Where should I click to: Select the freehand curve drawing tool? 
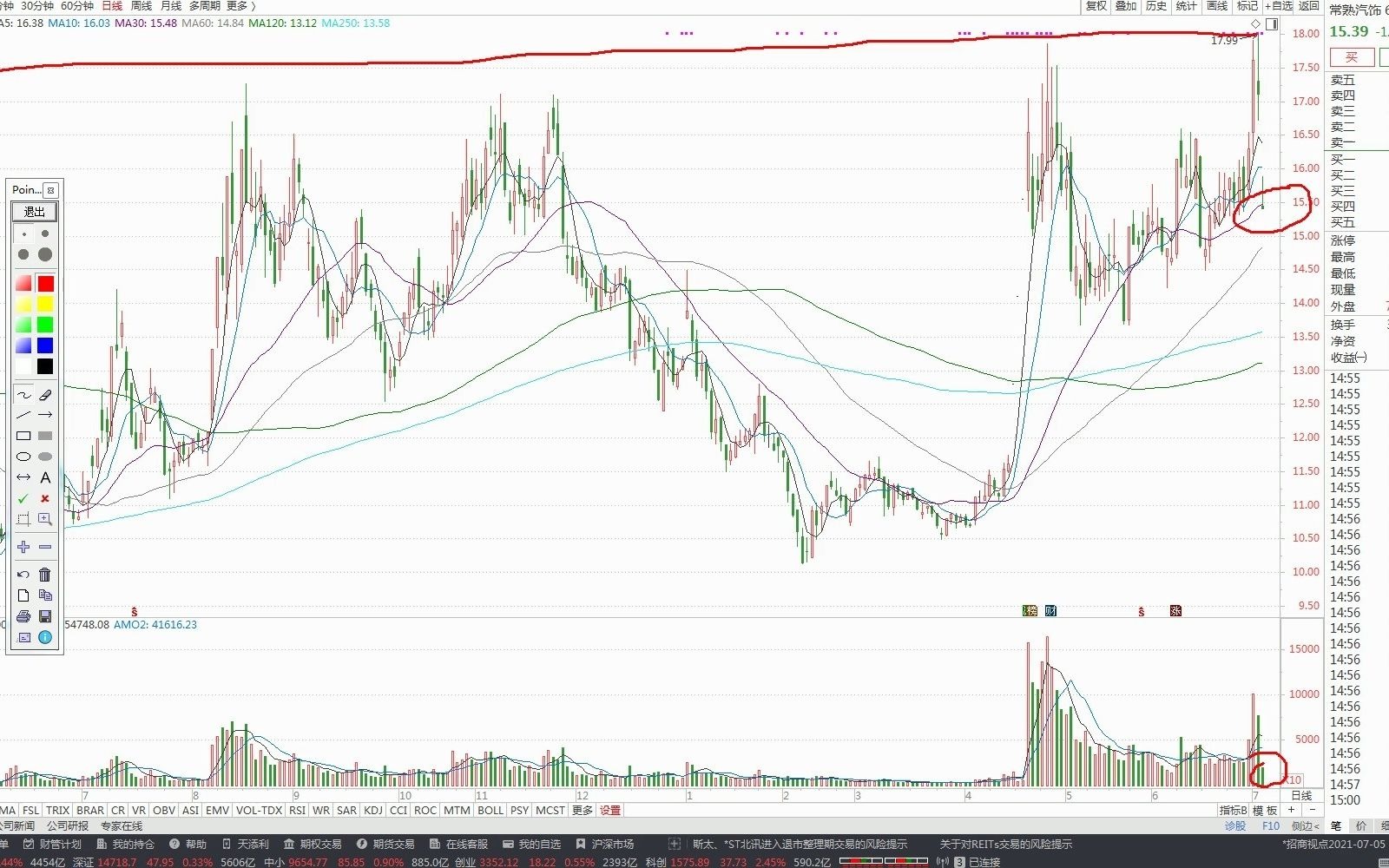(x=23, y=395)
